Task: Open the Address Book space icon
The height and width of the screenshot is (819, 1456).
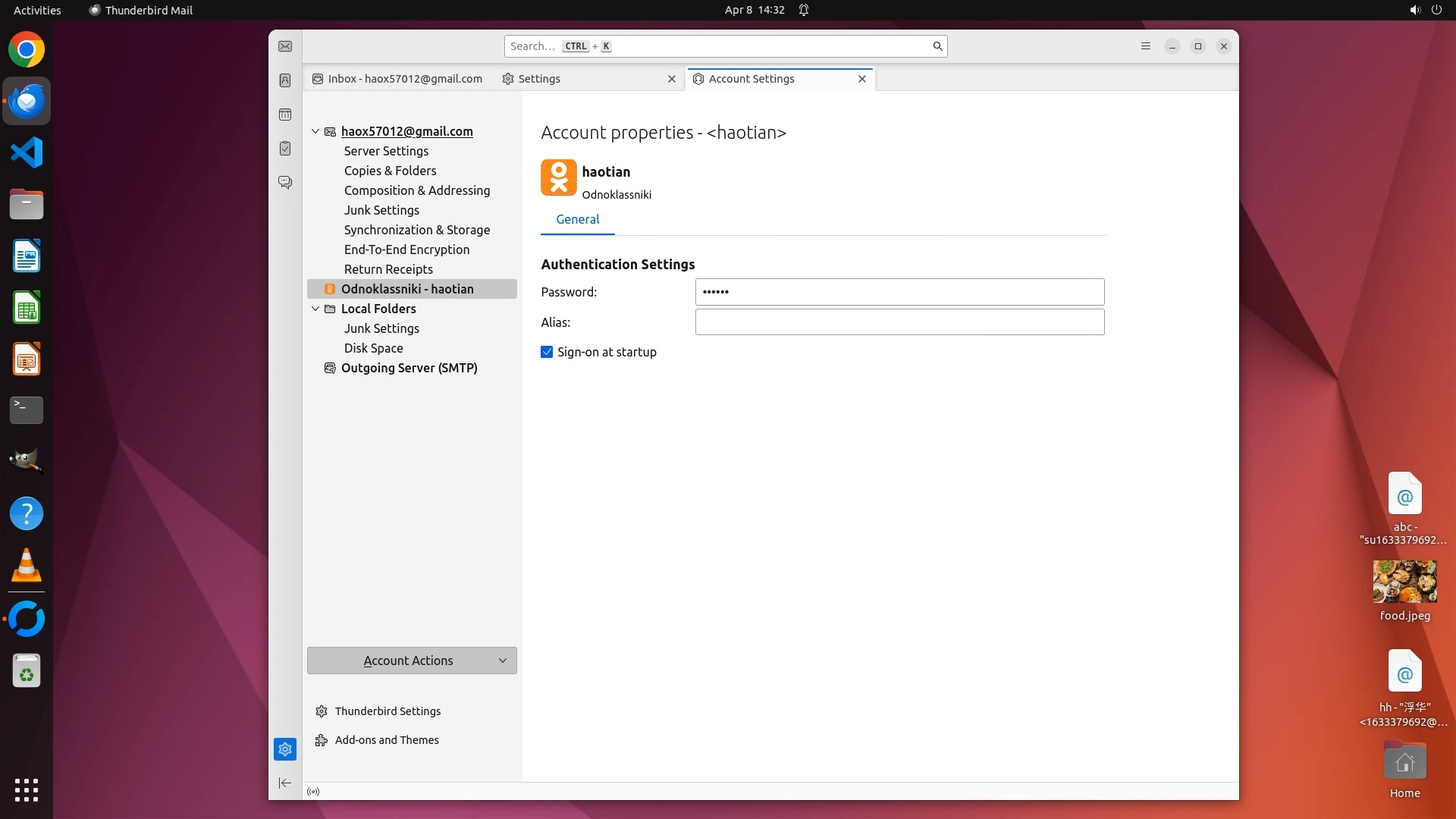Action: pyautogui.click(x=285, y=80)
